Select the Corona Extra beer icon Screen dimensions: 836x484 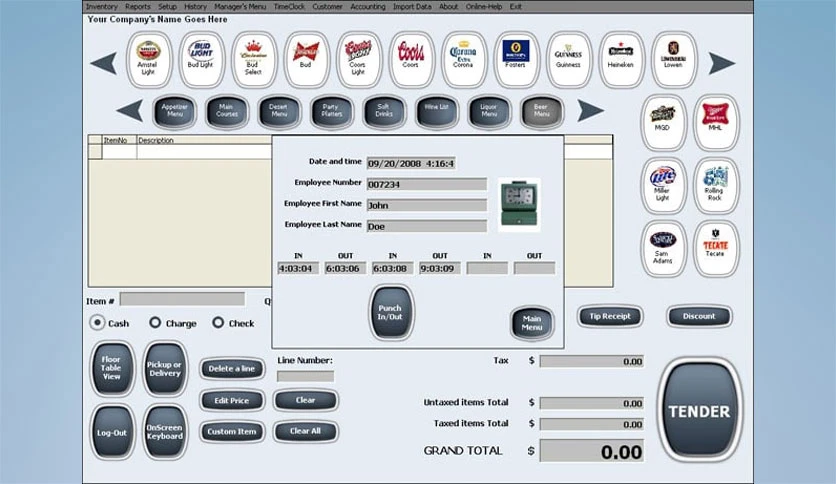[463, 59]
